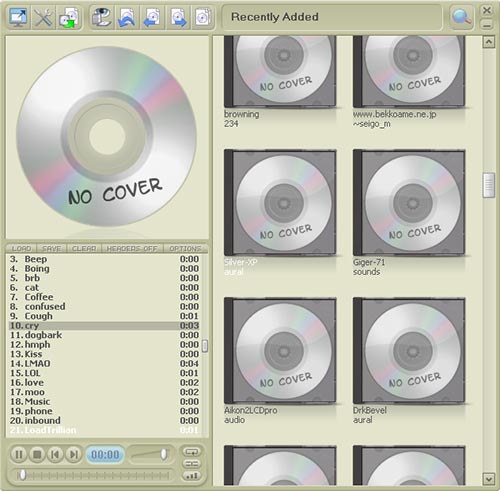
Task: Toggle the repeat mode button
Action: point(192,452)
